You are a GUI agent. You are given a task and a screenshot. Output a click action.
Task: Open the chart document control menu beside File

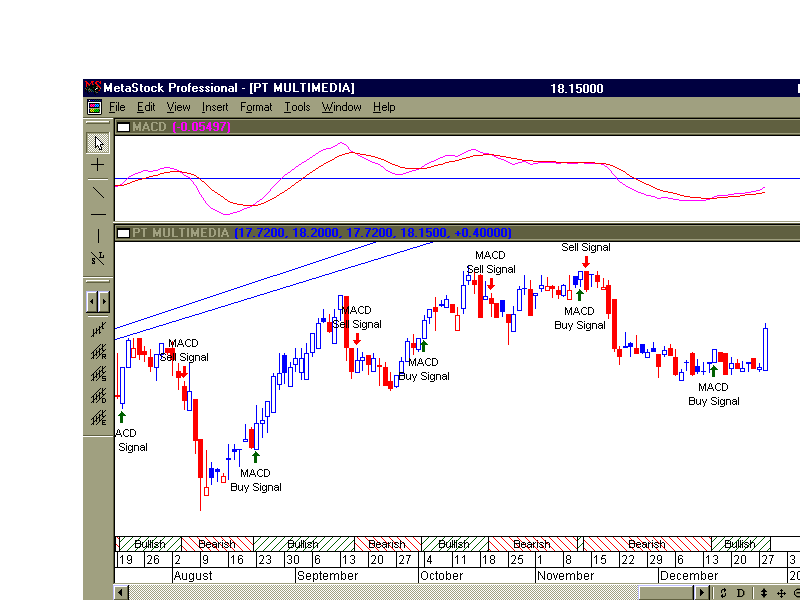coord(95,107)
